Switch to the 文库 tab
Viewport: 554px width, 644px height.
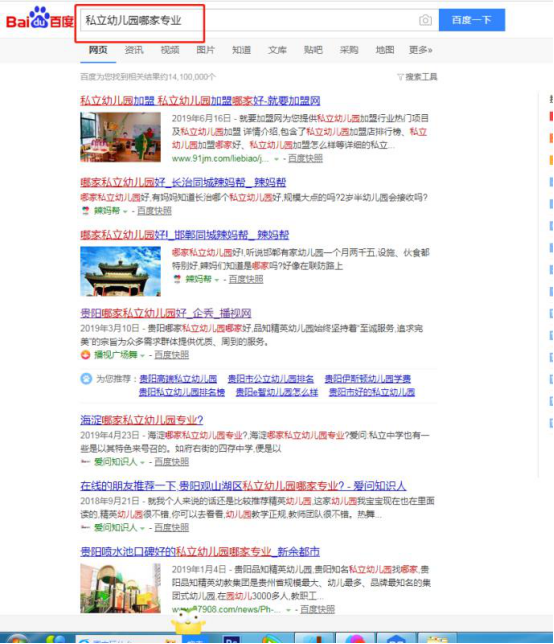click(x=277, y=50)
